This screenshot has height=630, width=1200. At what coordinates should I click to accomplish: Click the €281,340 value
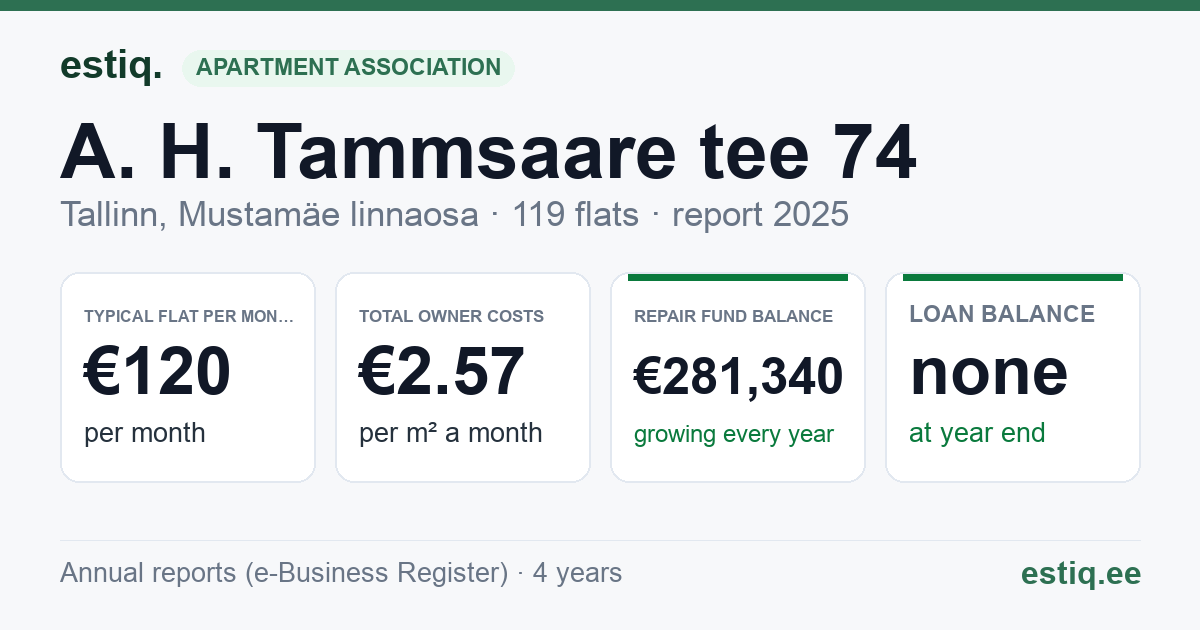point(738,377)
